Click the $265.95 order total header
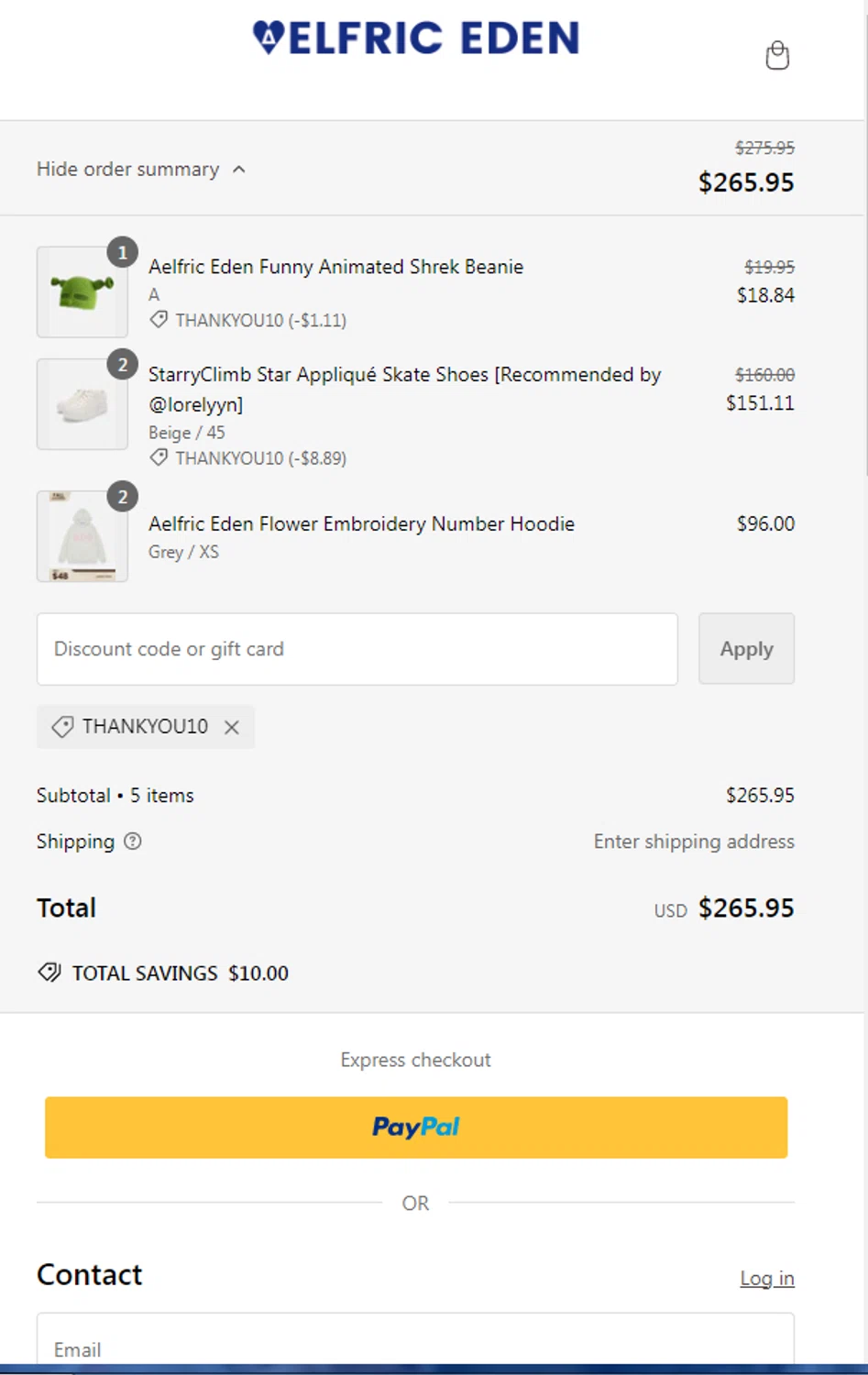The height and width of the screenshot is (1375, 868). pos(746,182)
